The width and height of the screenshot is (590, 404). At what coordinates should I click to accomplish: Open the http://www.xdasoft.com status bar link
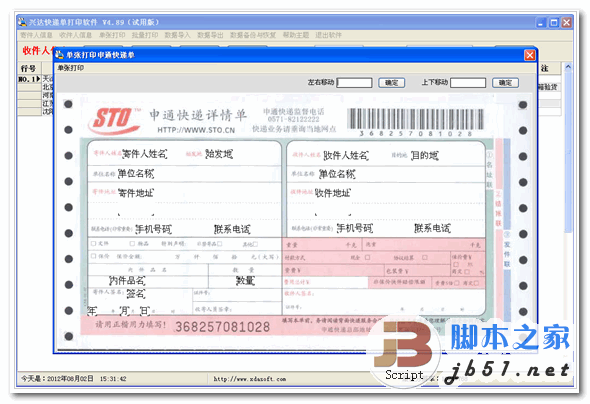click(250, 379)
